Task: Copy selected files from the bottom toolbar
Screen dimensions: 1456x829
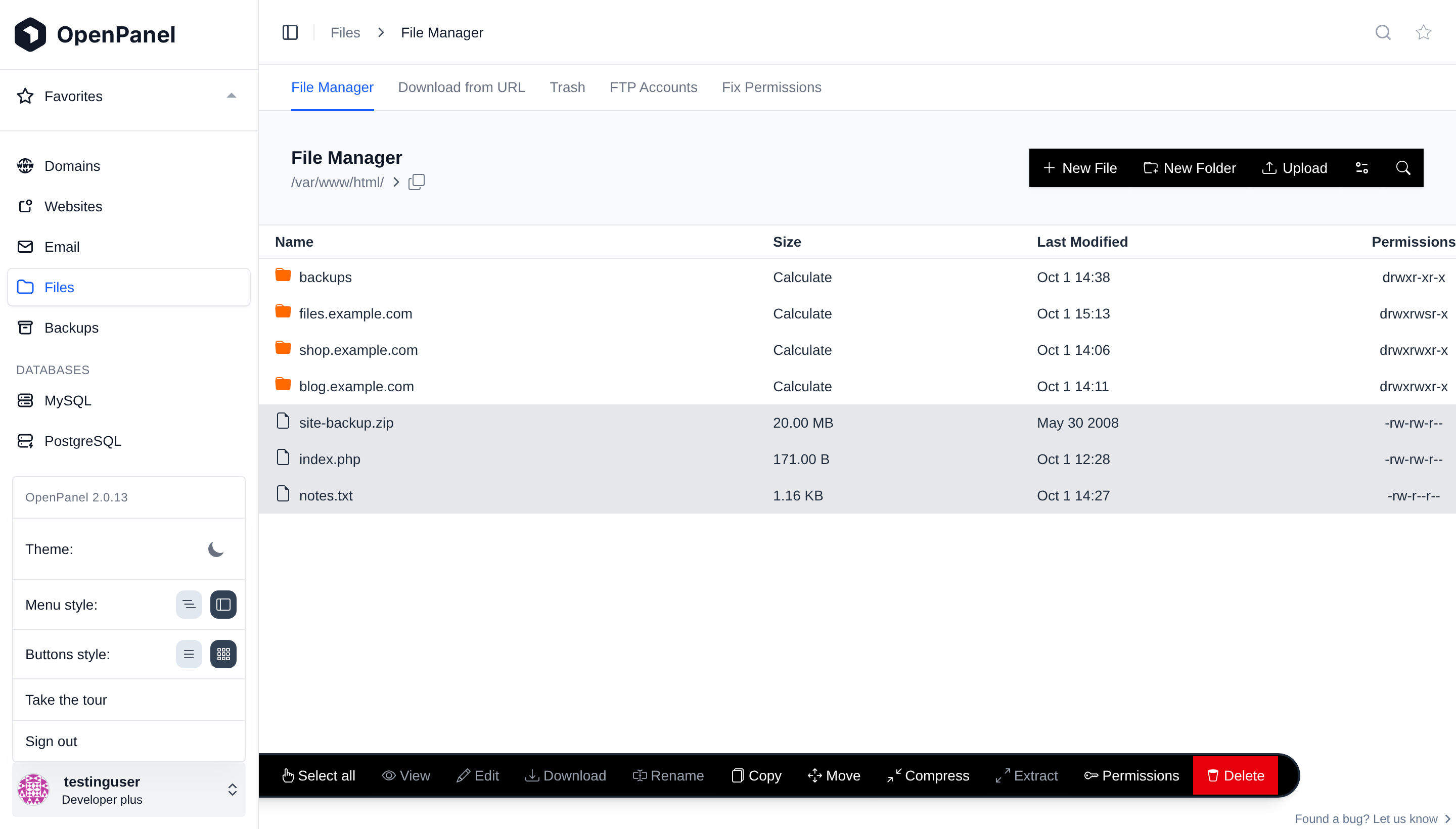Action: click(756, 775)
